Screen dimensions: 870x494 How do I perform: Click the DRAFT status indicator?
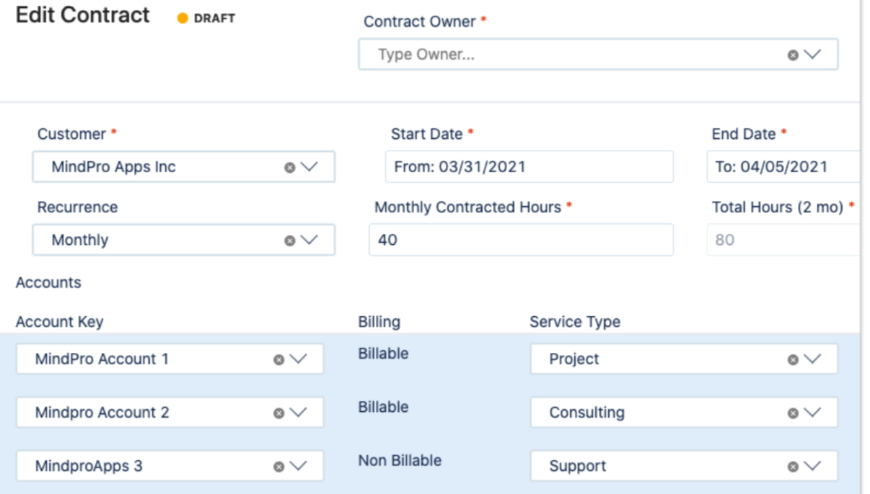[206, 18]
